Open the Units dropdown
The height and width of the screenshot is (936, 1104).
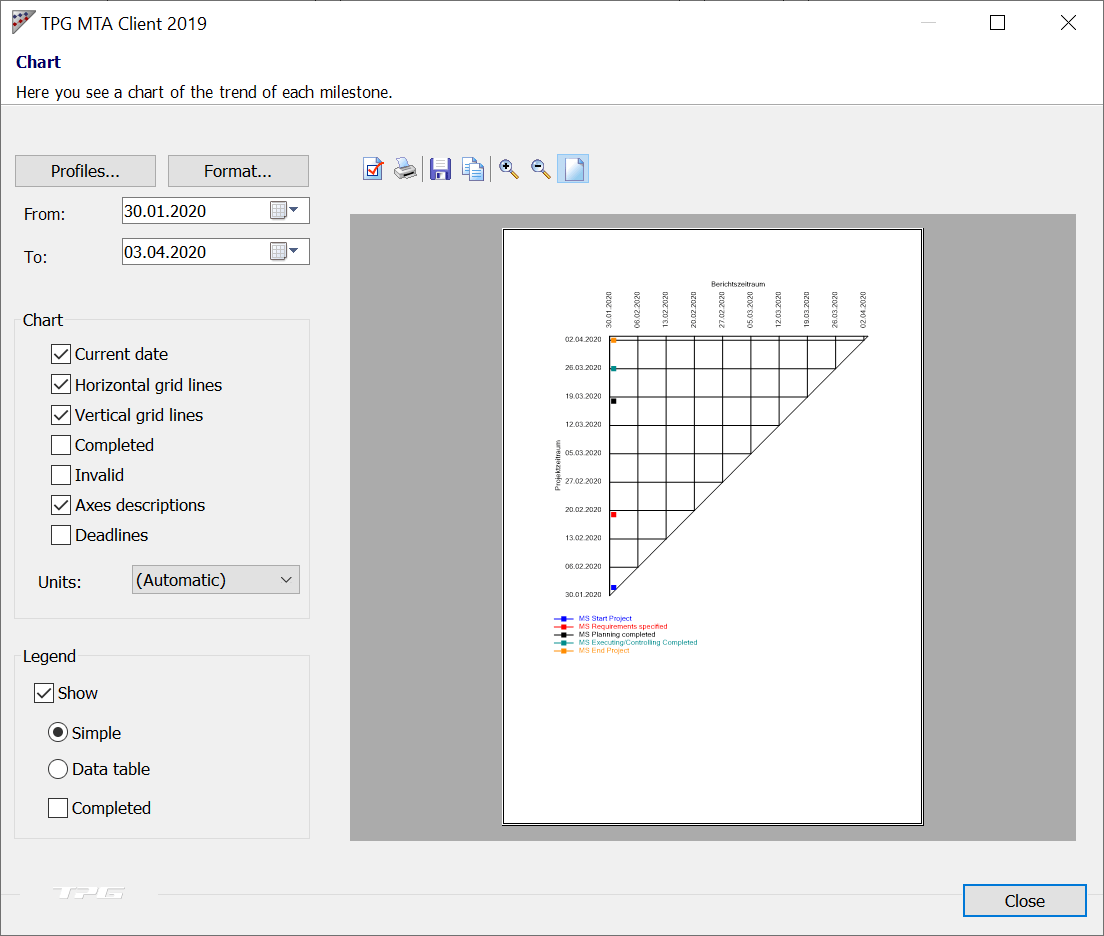(x=214, y=579)
